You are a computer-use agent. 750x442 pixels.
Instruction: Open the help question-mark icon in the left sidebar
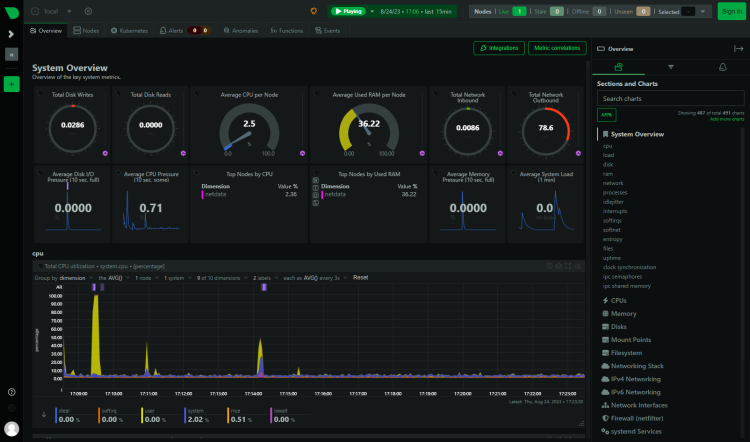pyautogui.click(x=11, y=392)
